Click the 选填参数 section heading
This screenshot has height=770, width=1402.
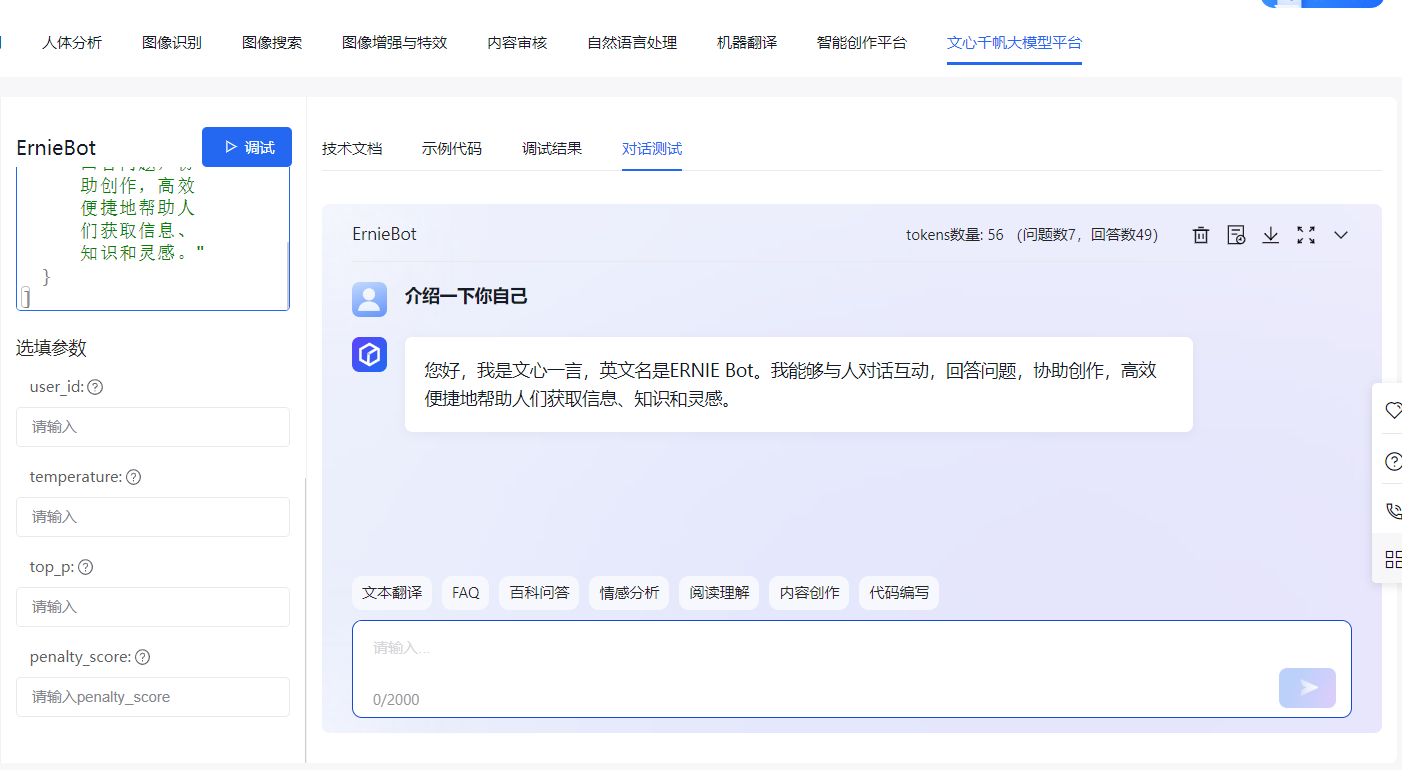pos(51,348)
